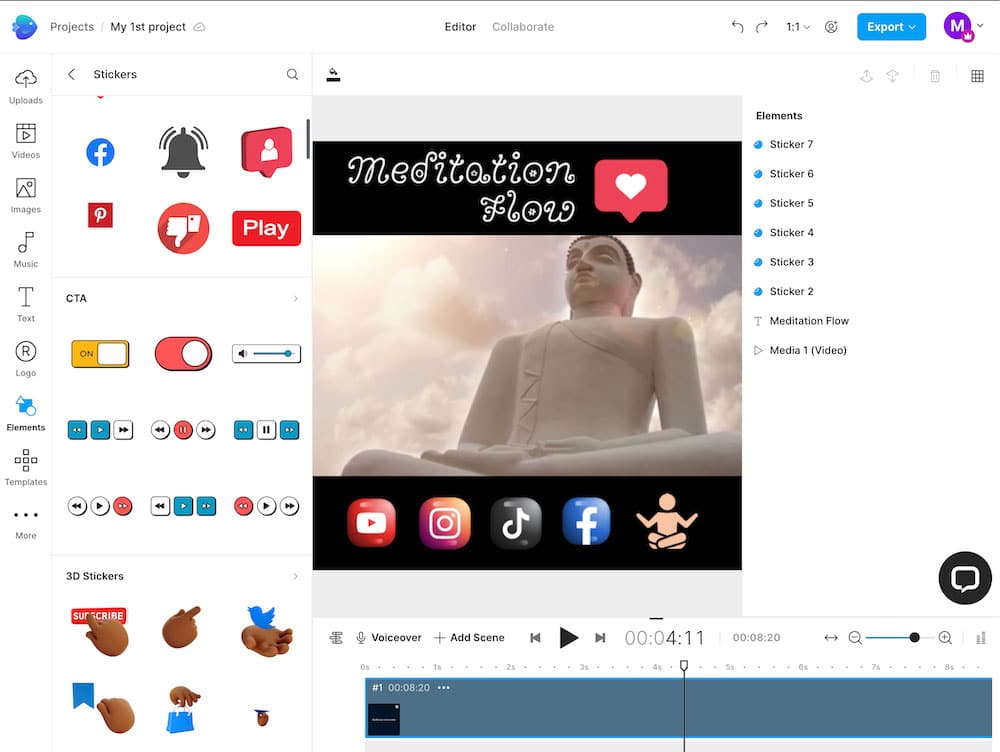Add the red toggle switch sticker
The height and width of the screenshot is (752, 1000).
[x=183, y=353]
